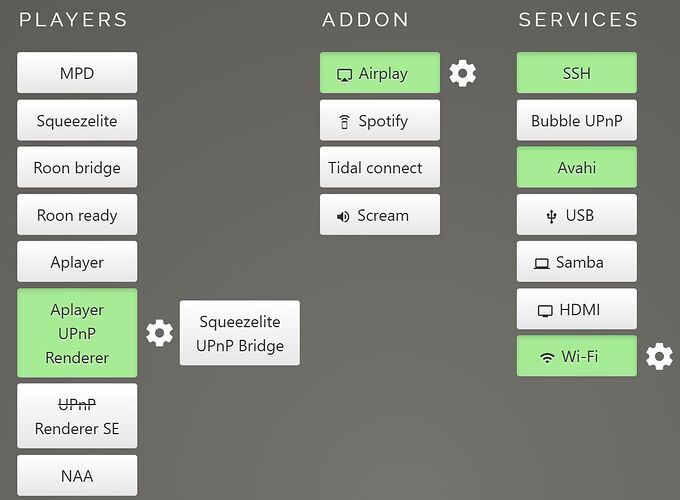Select the MPD player

(77, 73)
